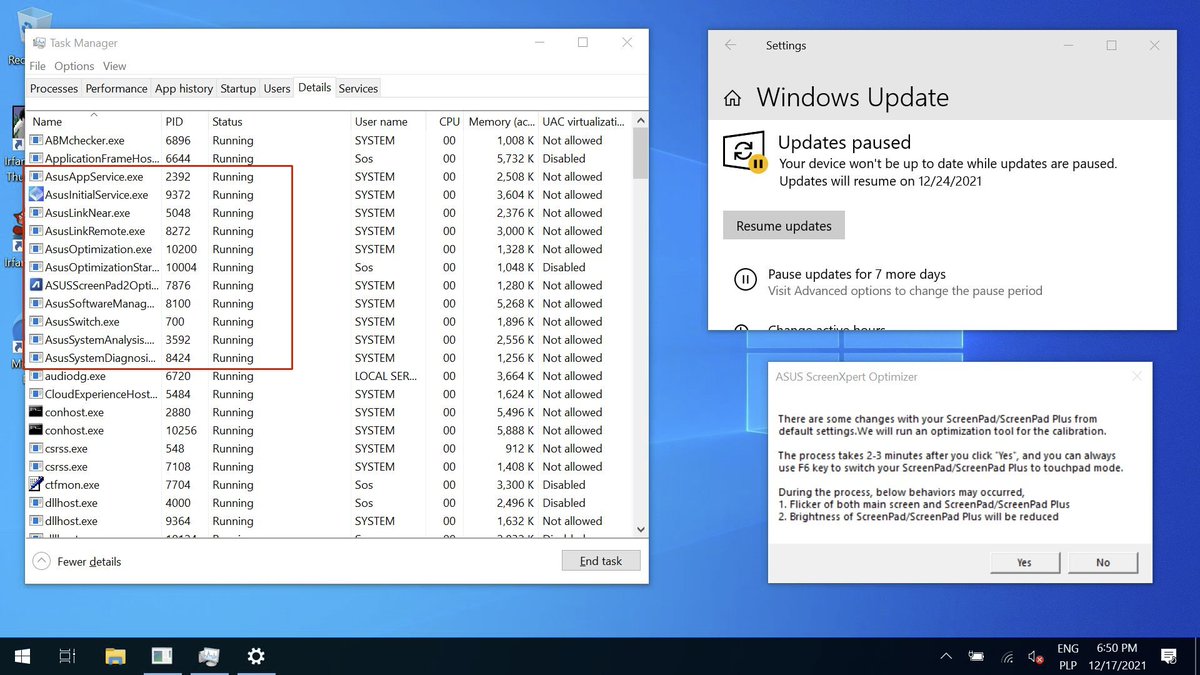Select dllhost.exe with PID 4000
This screenshot has width=1200, height=675.
point(329,503)
